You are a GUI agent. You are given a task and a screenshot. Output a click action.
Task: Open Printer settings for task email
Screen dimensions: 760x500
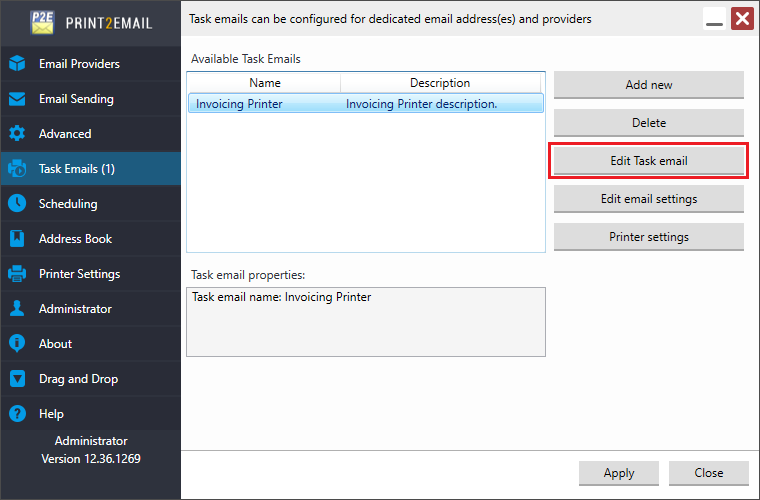pyautogui.click(x=648, y=237)
